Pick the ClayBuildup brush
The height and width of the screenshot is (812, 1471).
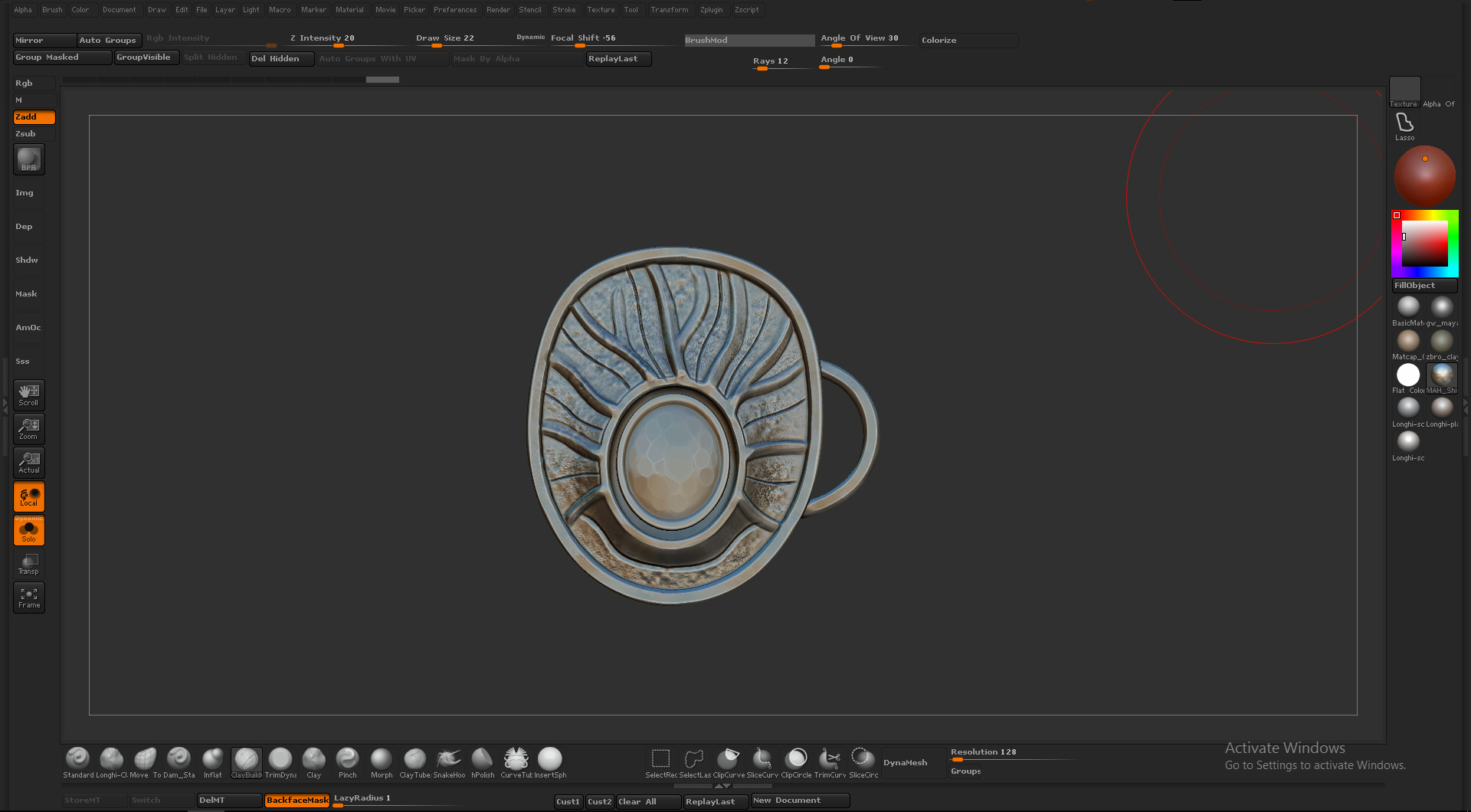(x=246, y=762)
